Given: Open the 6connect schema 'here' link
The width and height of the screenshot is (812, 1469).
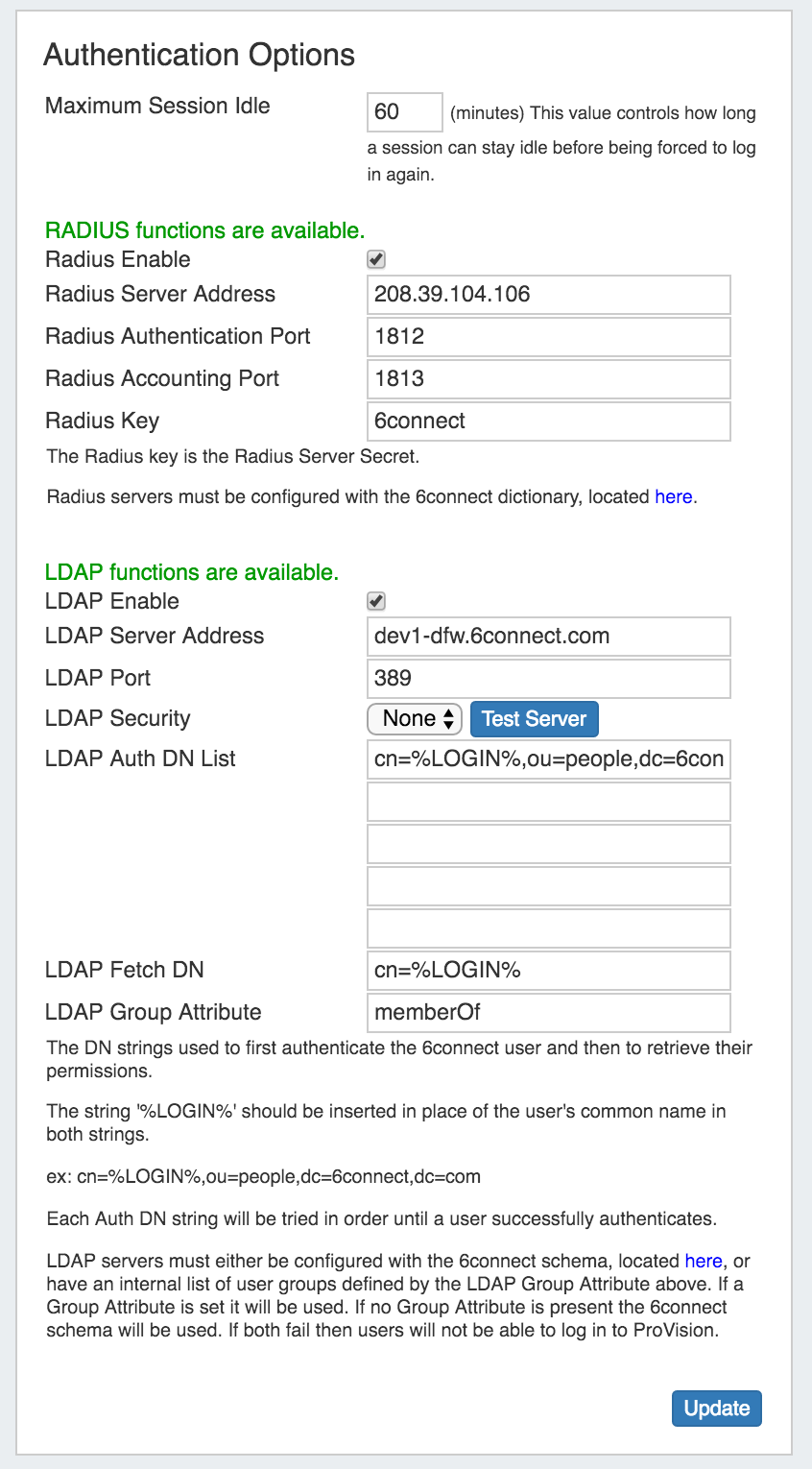Looking at the screenshot, I should [x=703, y=1261].
